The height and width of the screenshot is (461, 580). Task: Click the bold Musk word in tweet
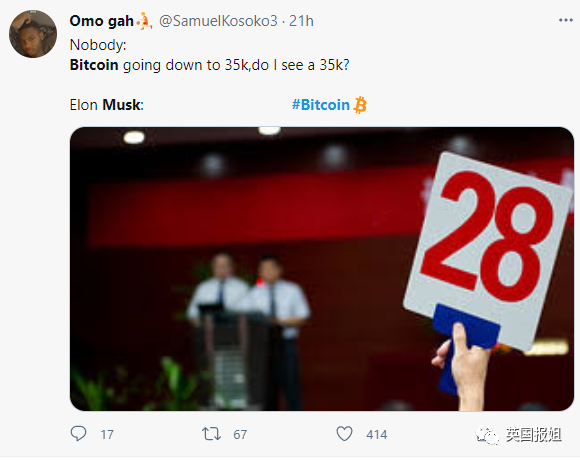(121, 105)
